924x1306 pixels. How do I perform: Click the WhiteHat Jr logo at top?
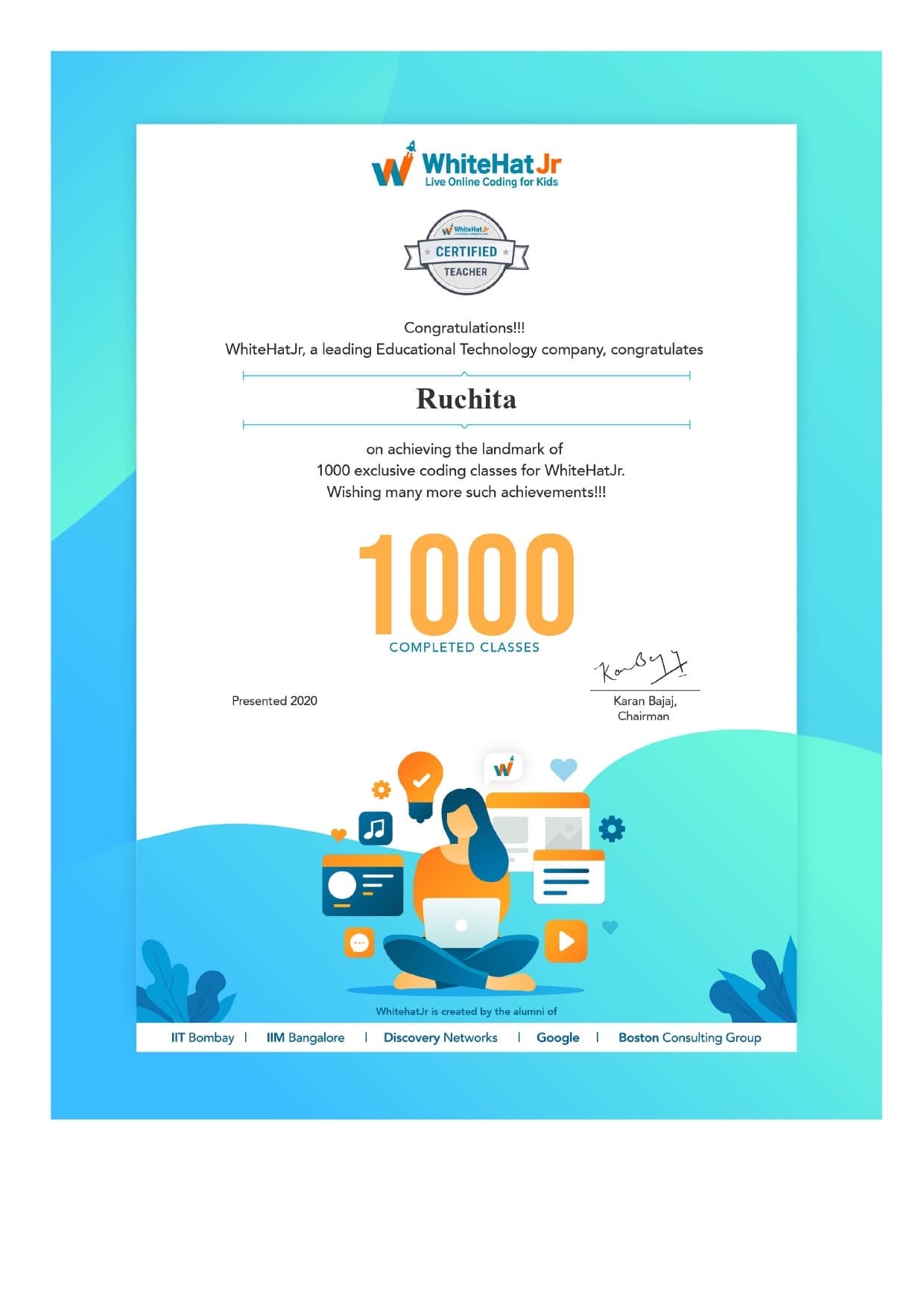(466, 163)
